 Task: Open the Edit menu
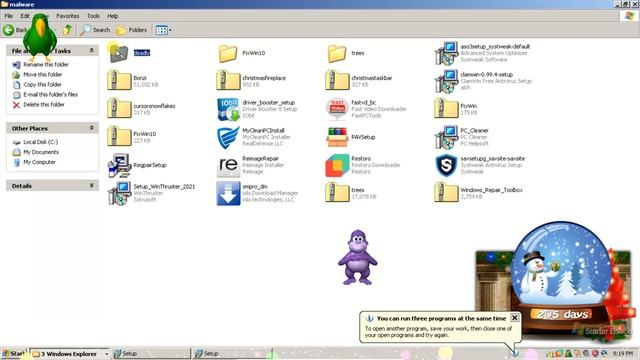click(x=25, y=16)
